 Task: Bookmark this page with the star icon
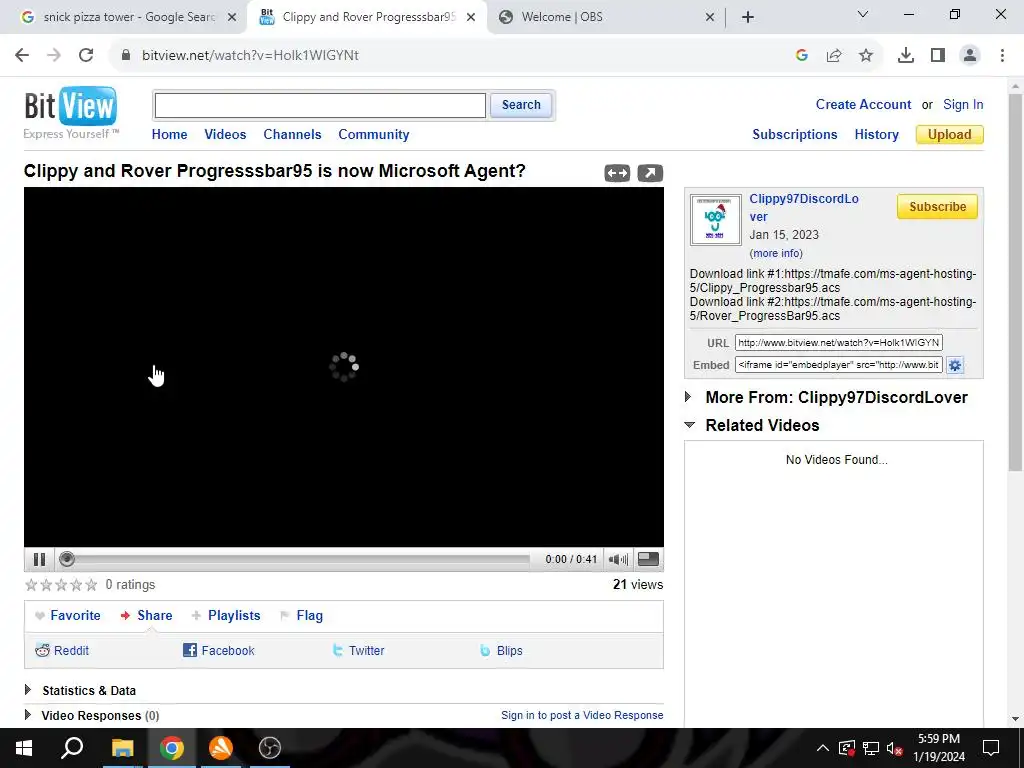[x=865, y=56]
